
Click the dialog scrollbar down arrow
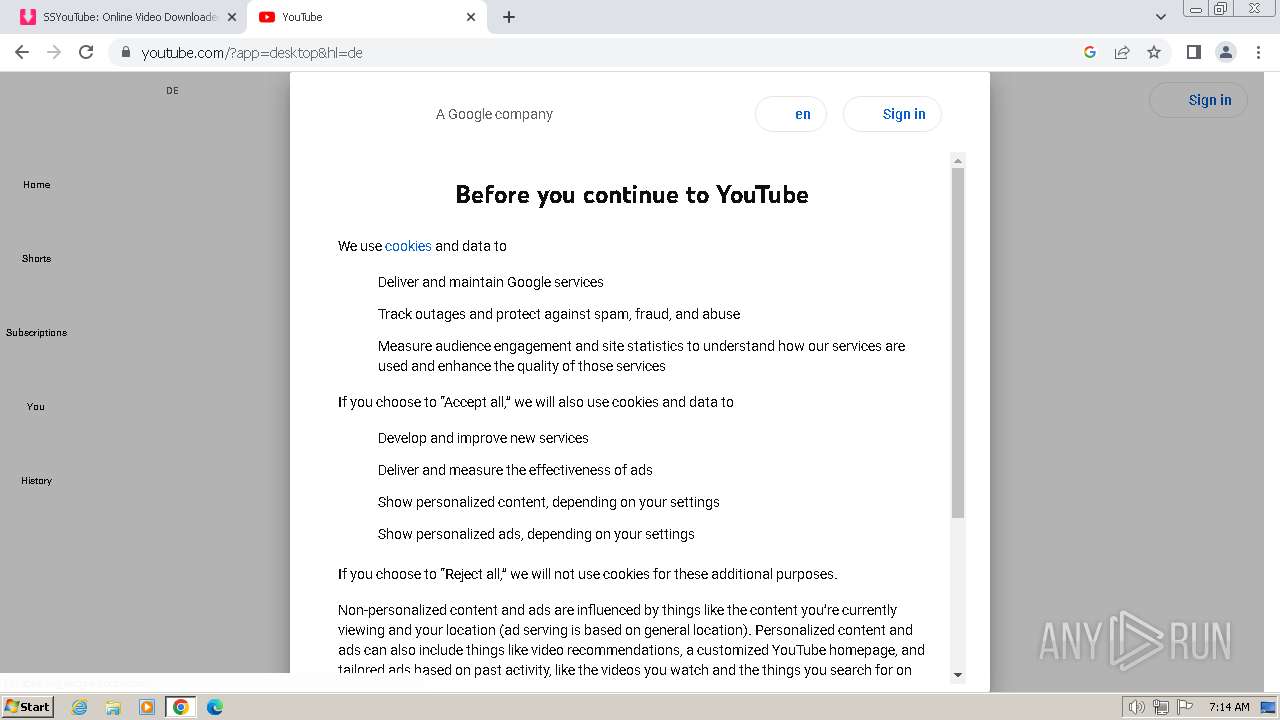(958, 675)
